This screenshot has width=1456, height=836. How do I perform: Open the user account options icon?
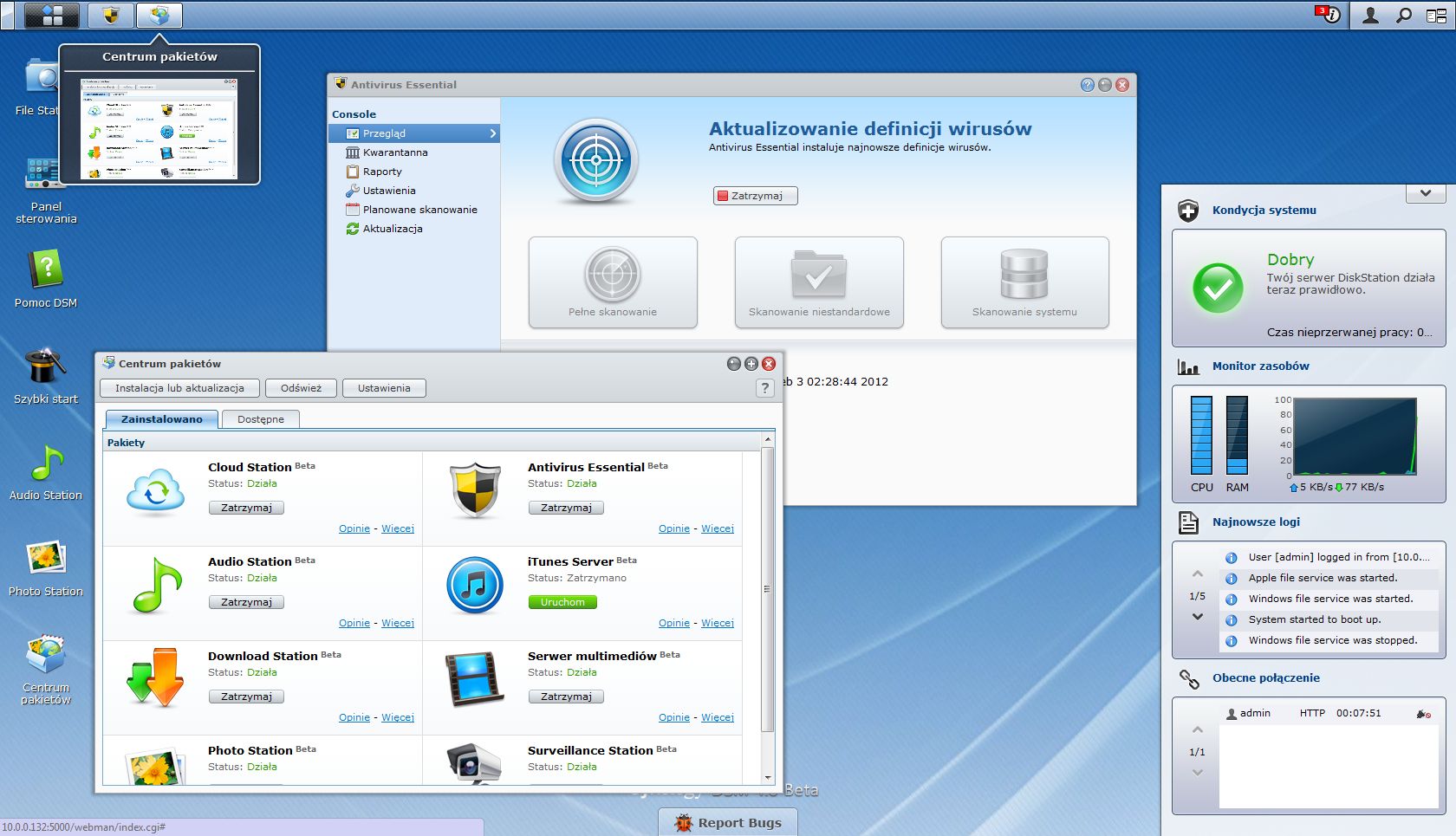tap(1370, 15)
